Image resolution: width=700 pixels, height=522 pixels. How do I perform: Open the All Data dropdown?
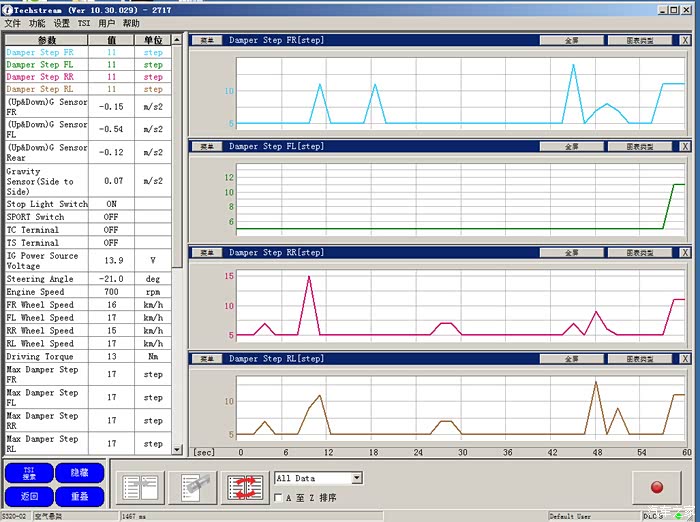[x=355, y=479]
